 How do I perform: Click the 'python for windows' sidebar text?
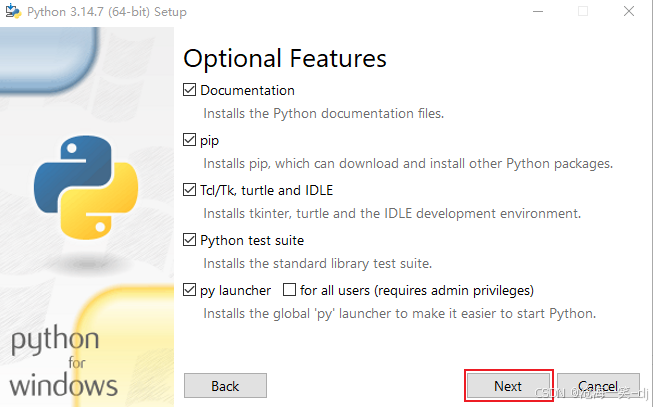[64, 361]
